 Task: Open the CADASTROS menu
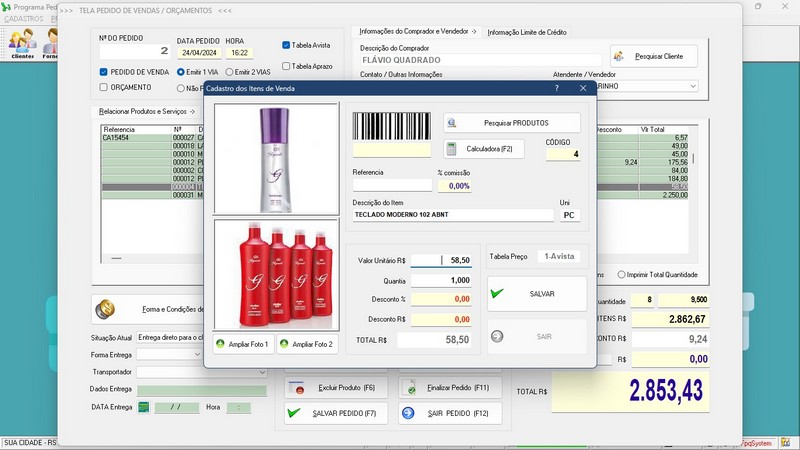click(23, 18)
